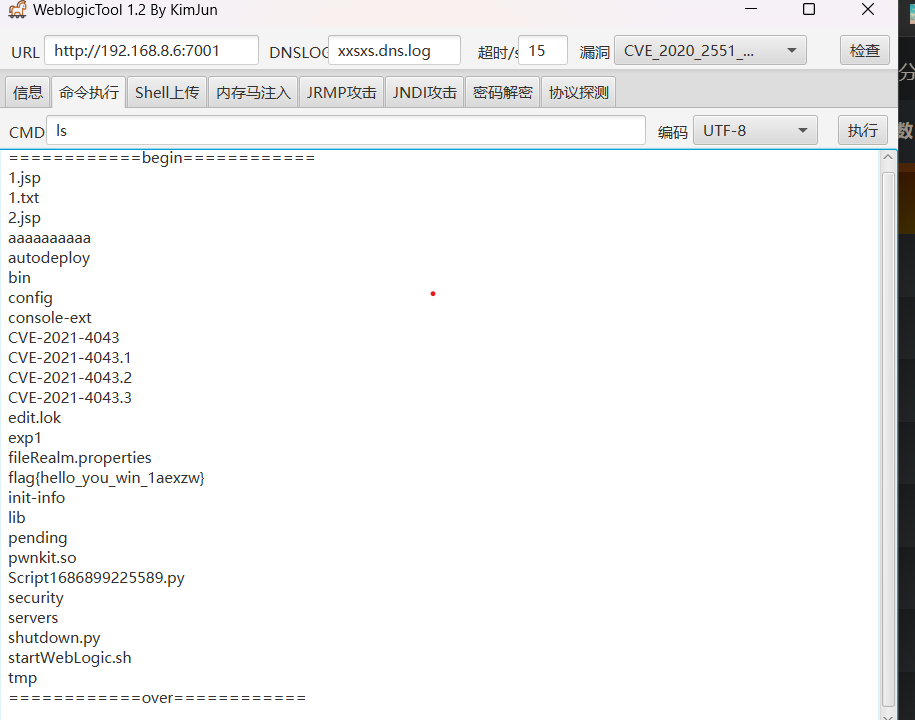Click the 执行 execute button
This screenshot has height=720, width=915.
click(862, 131)
